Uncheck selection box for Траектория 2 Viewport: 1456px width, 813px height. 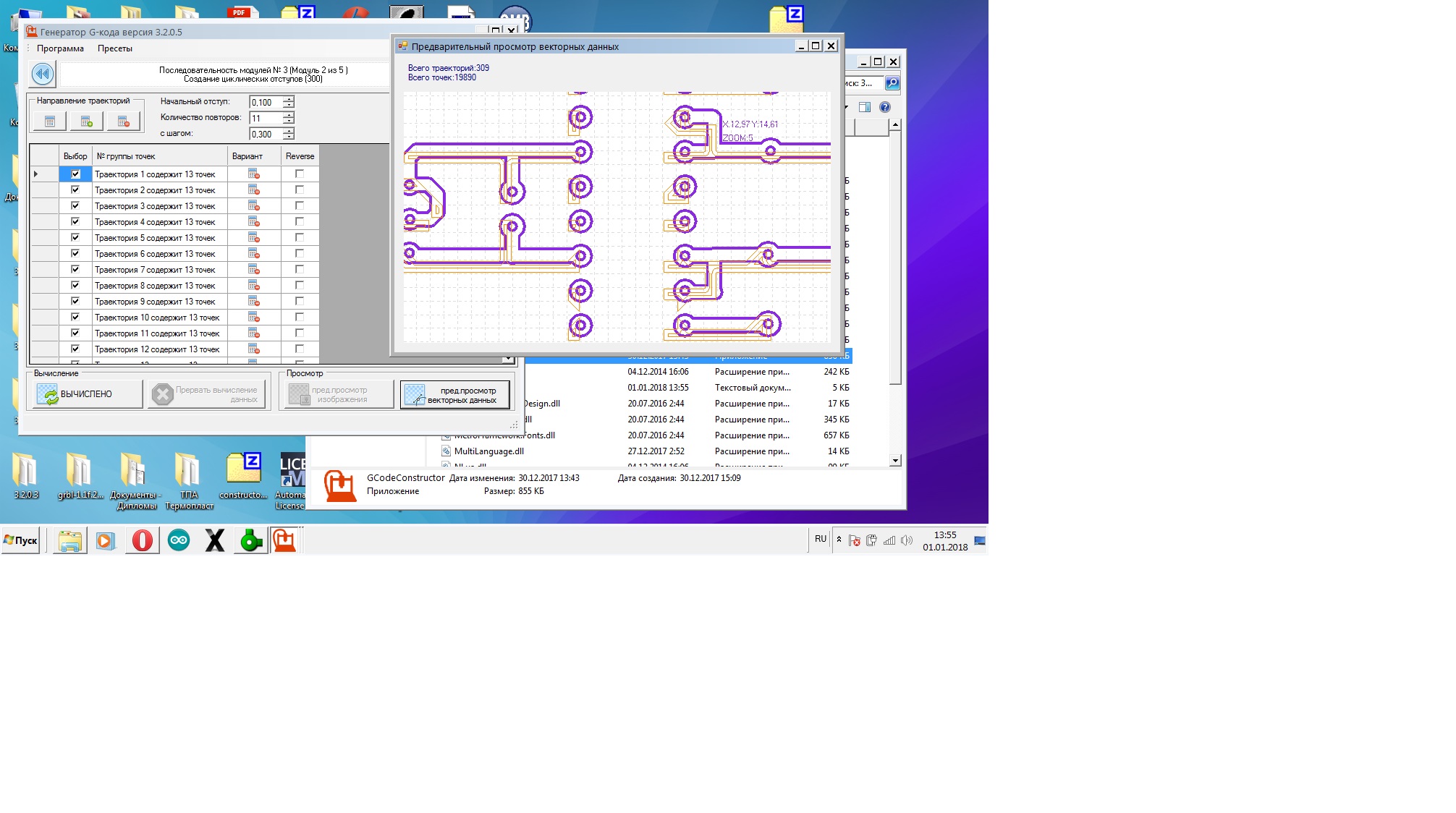pyautogui.click(x=75, y=190)
